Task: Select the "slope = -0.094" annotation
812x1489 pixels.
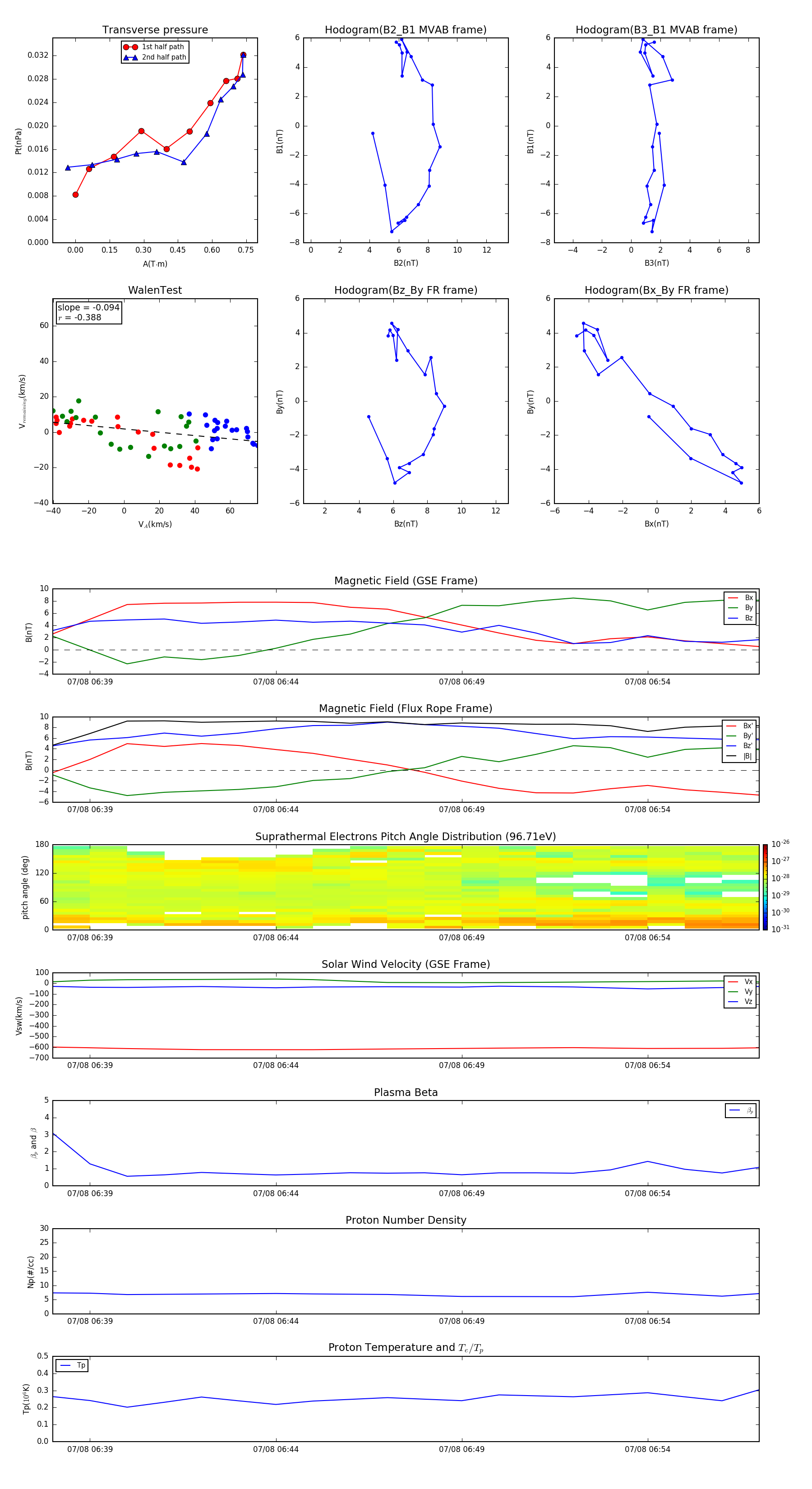Action: click(x=88, y=308)
